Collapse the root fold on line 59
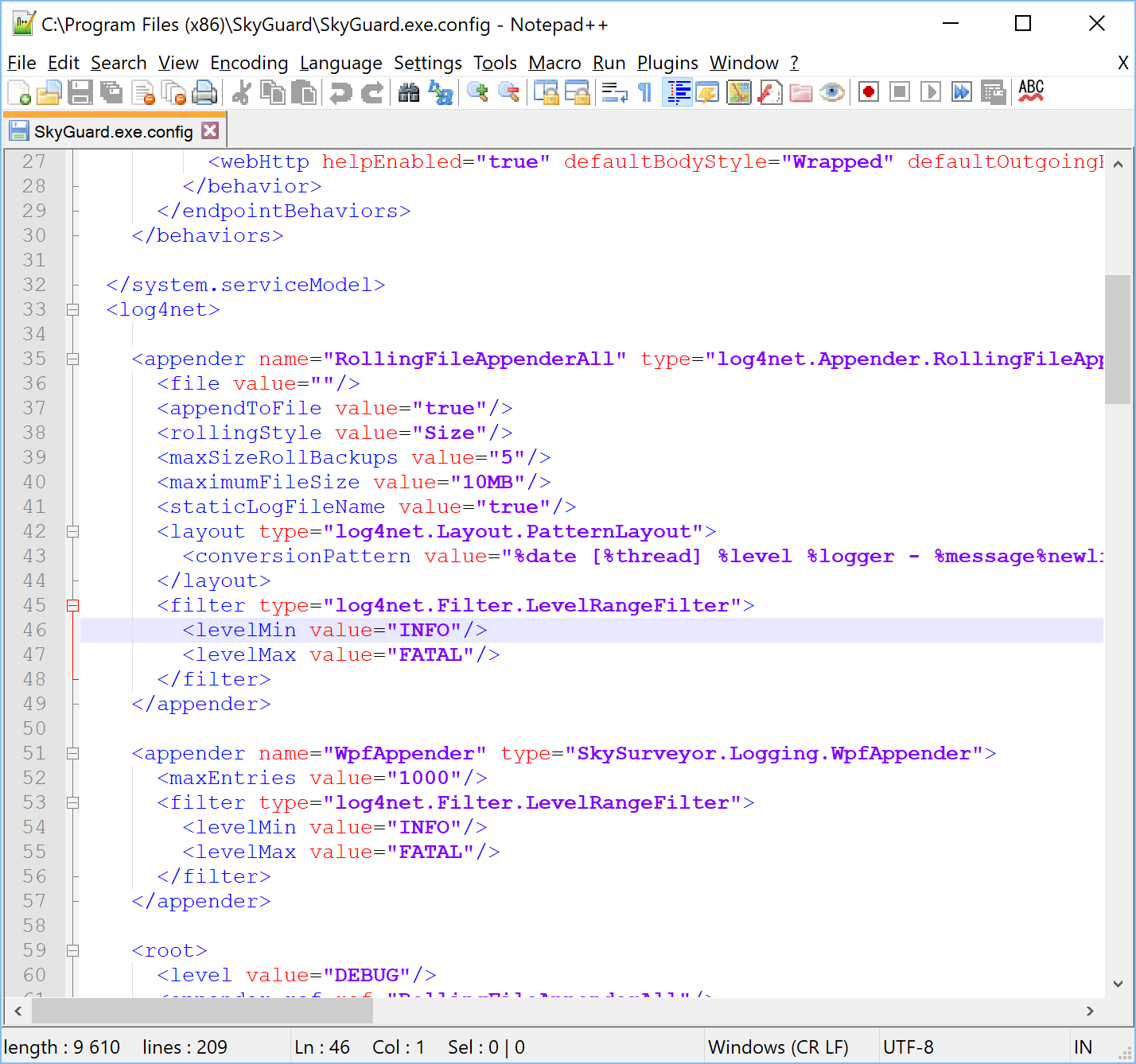 click(x=72, y=950)
